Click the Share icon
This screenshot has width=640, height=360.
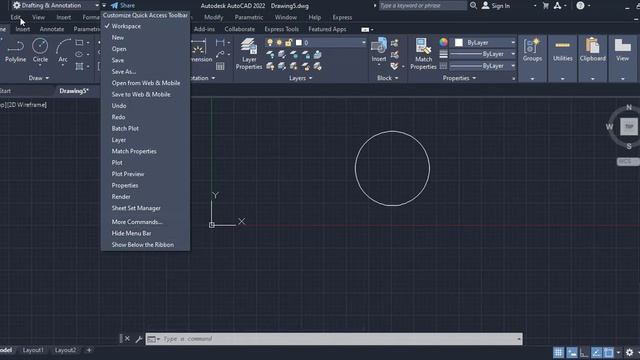[115, 6]
